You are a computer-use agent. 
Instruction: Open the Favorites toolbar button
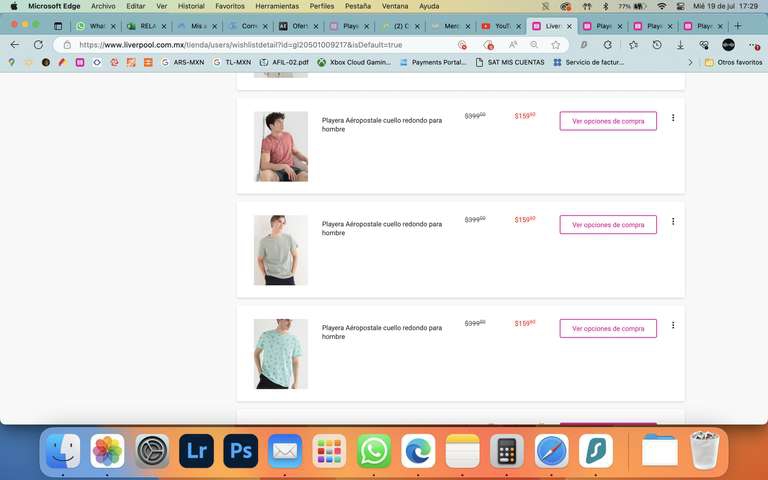[x=633, y=45]
